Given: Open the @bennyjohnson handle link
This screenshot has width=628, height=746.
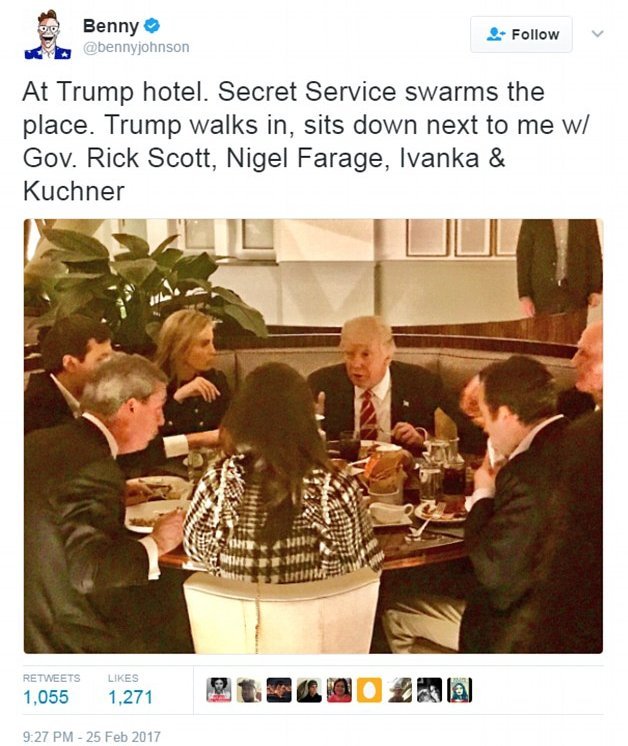Looking at the screenshot, I should (x=136, y=47).
